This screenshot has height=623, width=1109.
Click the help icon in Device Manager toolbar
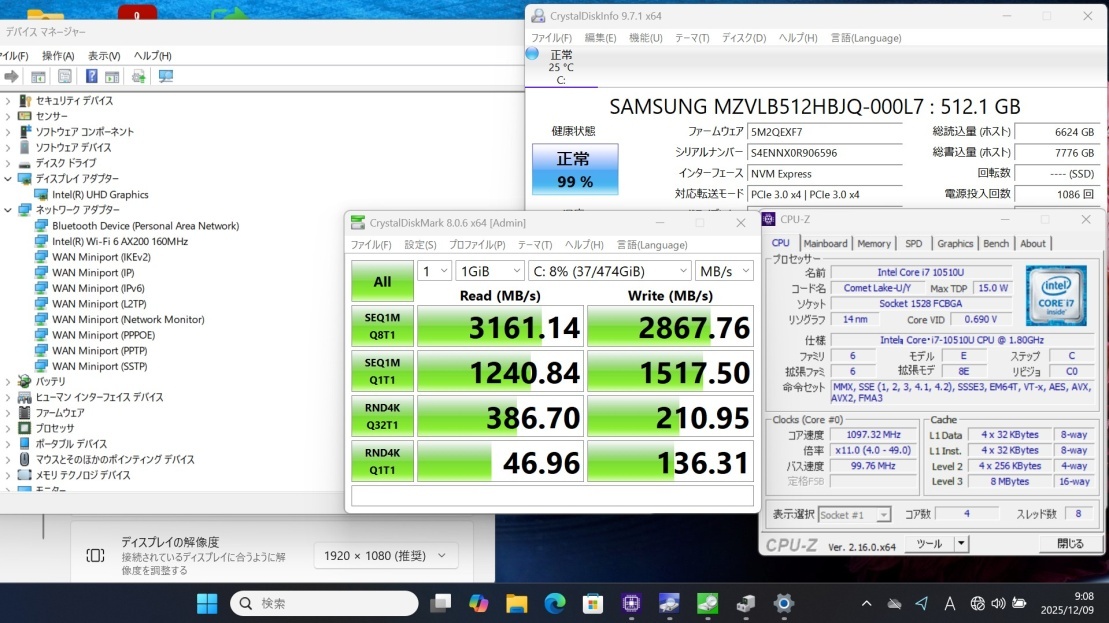[91, 77]
